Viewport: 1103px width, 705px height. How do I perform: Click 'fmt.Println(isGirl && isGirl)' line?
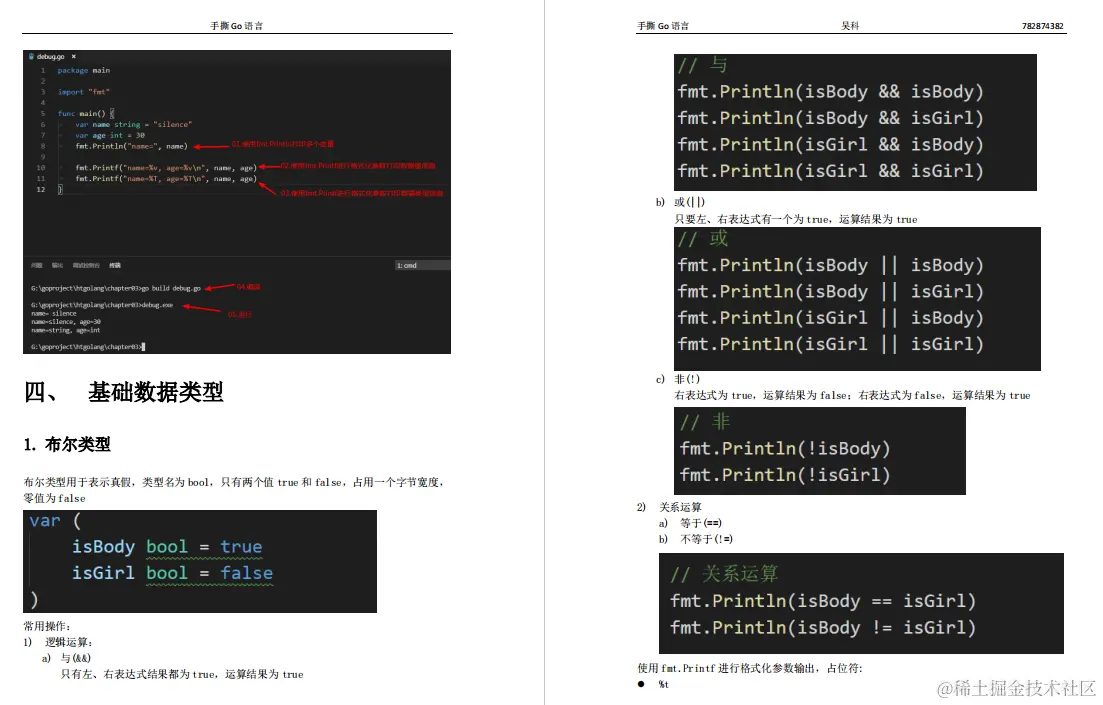830,170
